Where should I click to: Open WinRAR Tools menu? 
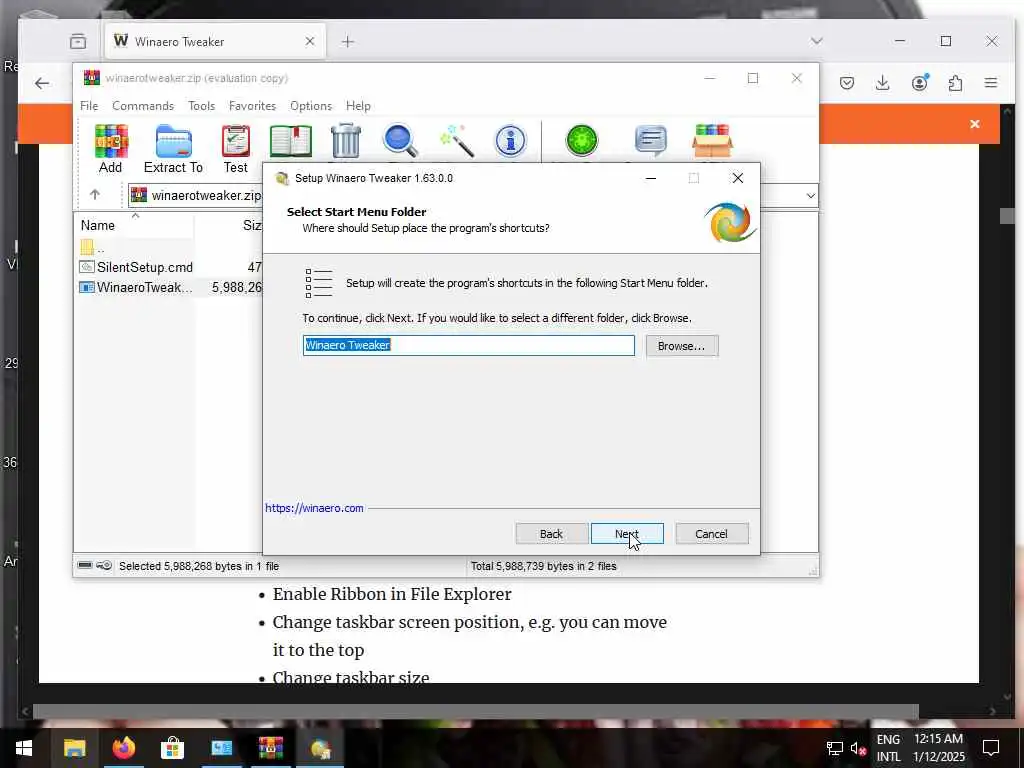coord(201,106)
